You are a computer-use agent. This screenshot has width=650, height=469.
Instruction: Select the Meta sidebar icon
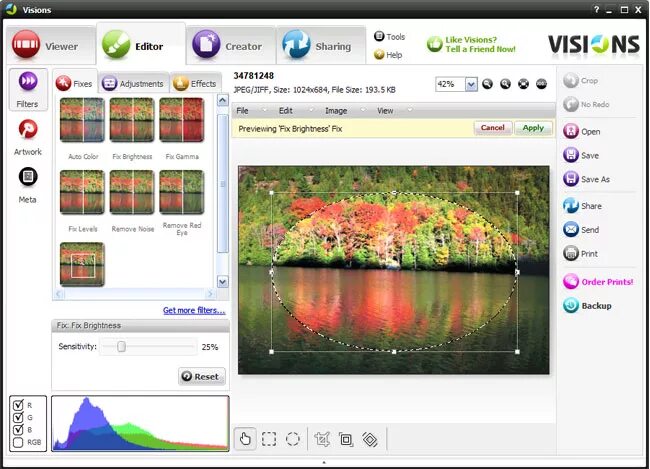coord(28,185)
